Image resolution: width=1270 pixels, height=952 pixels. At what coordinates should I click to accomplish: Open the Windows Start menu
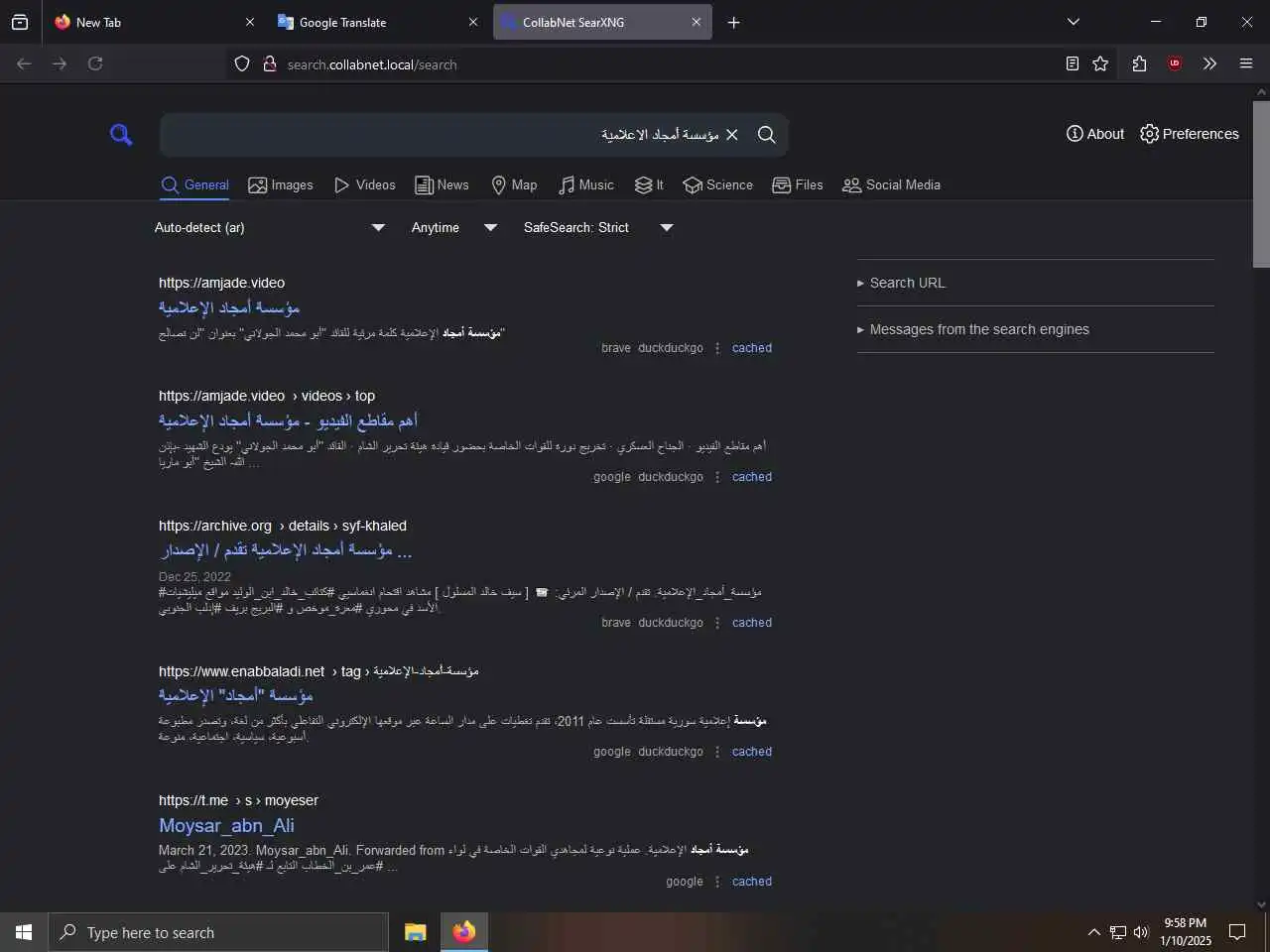coord(24,932)
